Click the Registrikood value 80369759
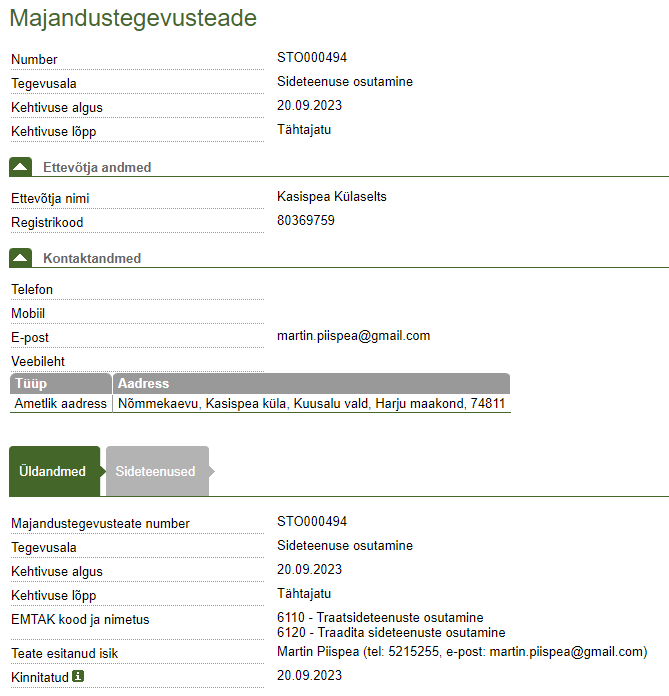This screenshot has width=669, height=696. click(x=305, y=220)
